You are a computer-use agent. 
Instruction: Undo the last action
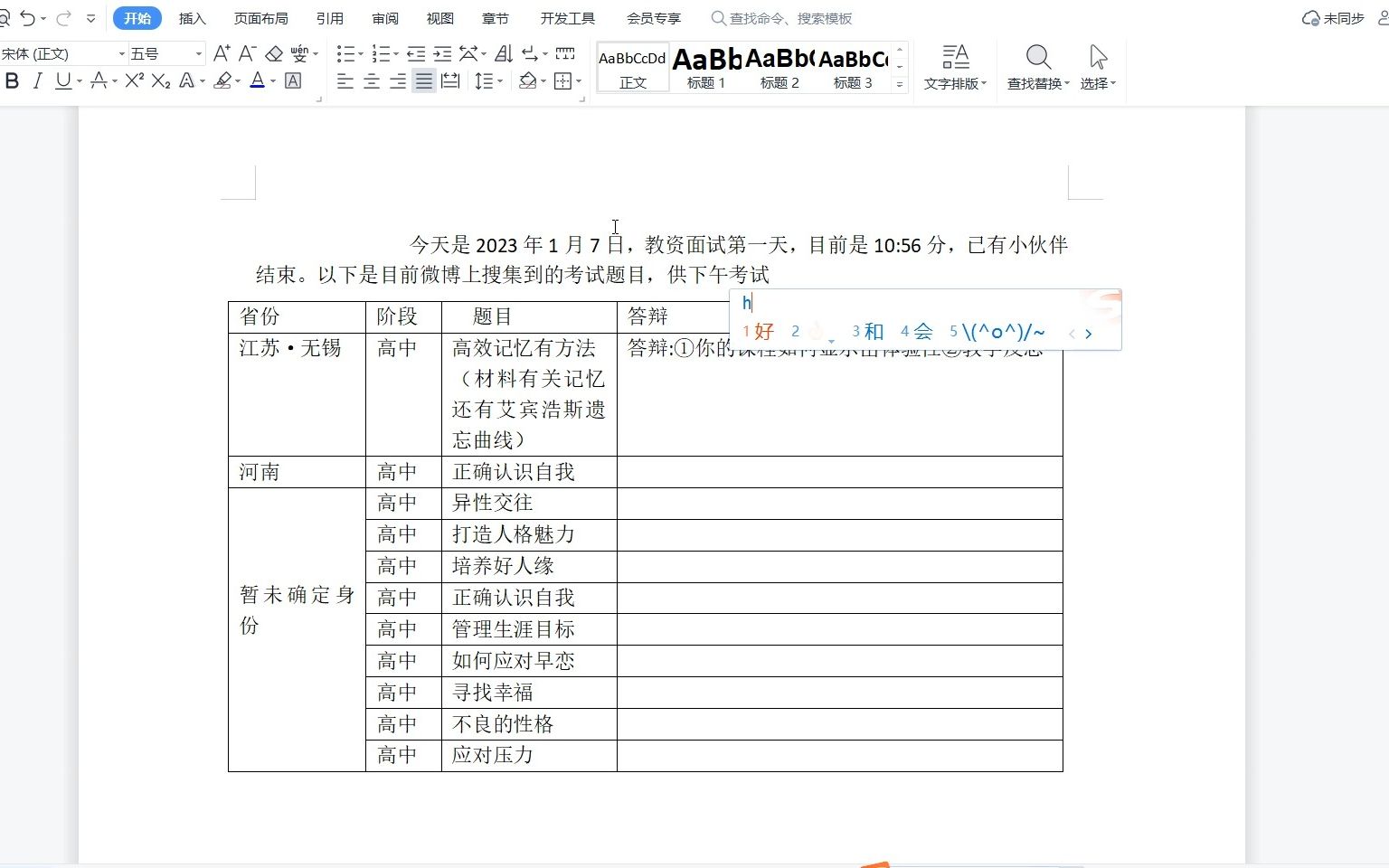pyautogui.click(x=28, y=18)
